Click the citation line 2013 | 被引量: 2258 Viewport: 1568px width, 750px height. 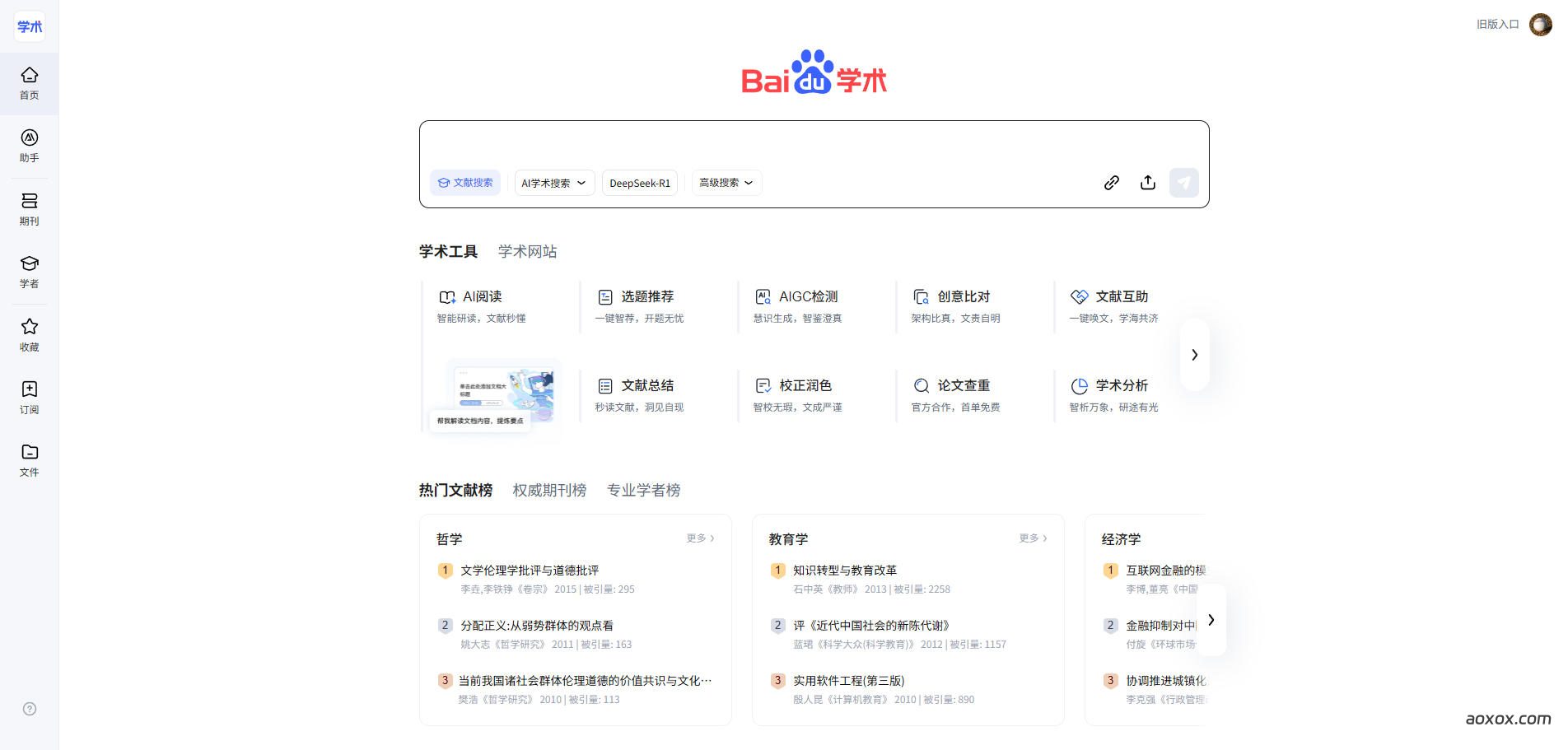pos(907,589)
